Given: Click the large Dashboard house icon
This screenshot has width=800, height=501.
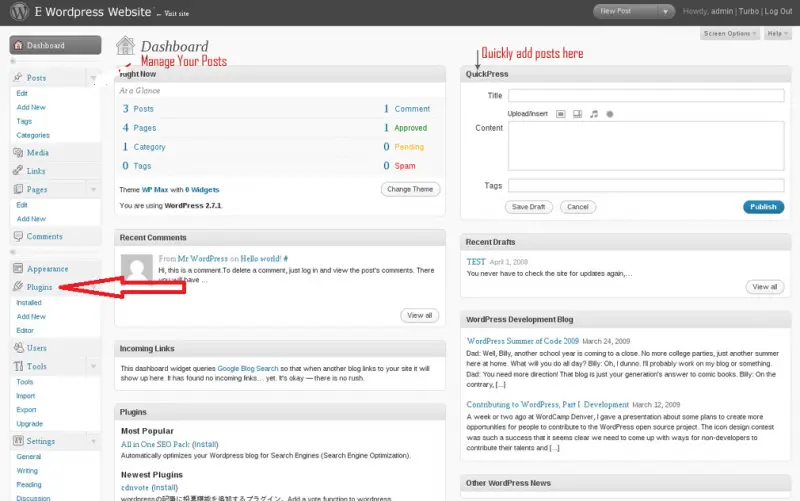Looking at the screenshot, I should [x=125, y=45].
